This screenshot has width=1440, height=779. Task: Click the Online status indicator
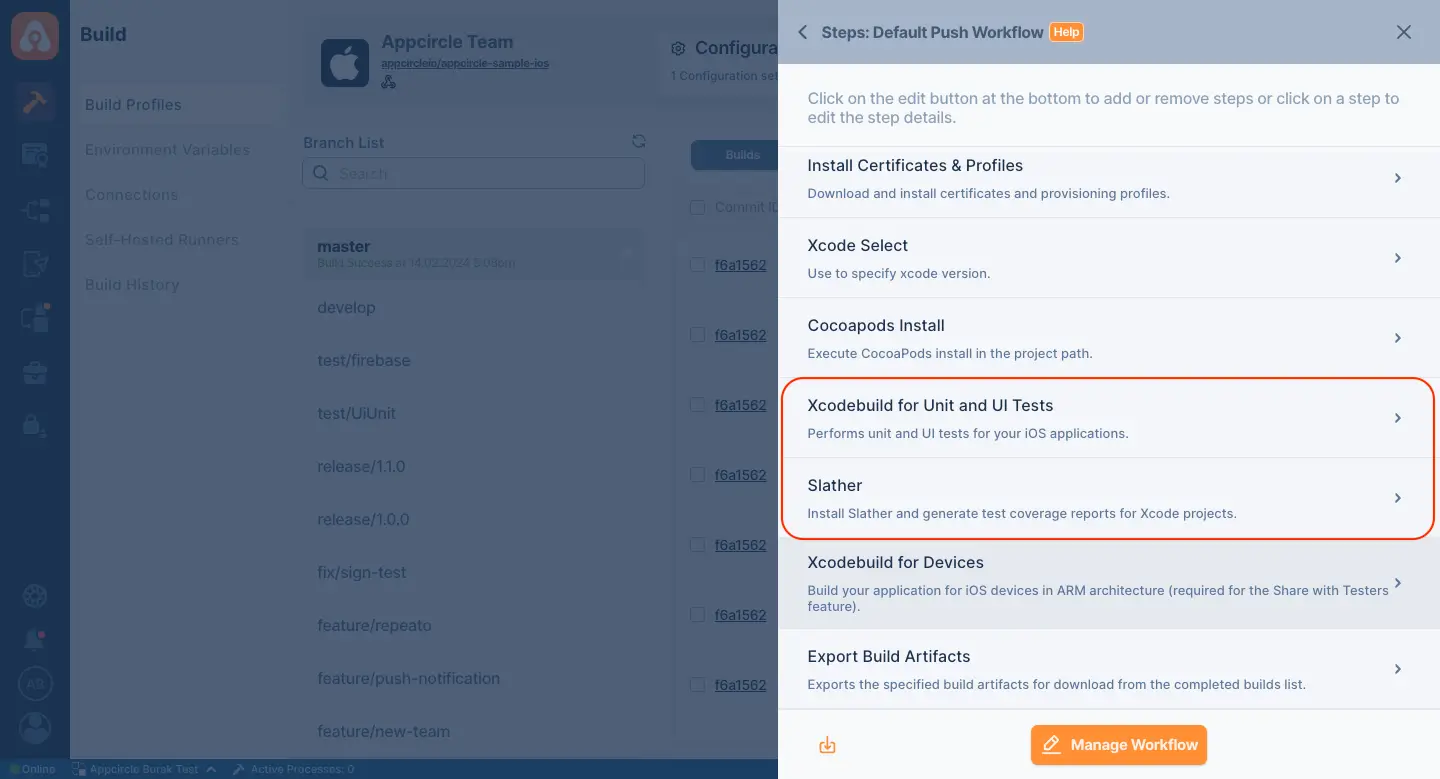click(33, 769)
